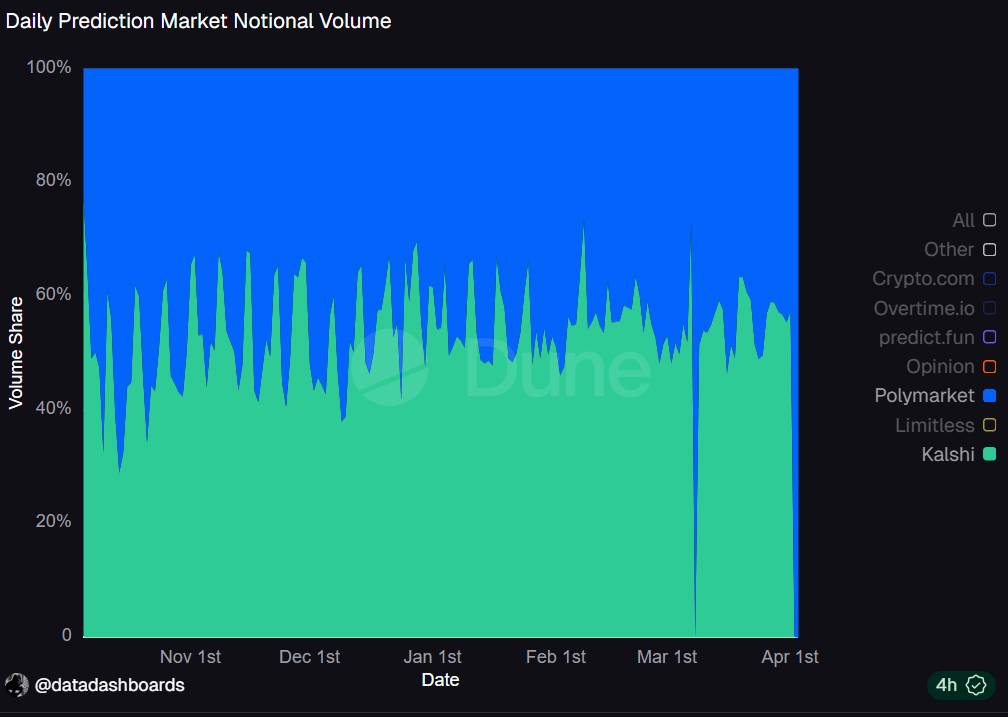Toggle the Other series legend checkbox

pos(989,250)
